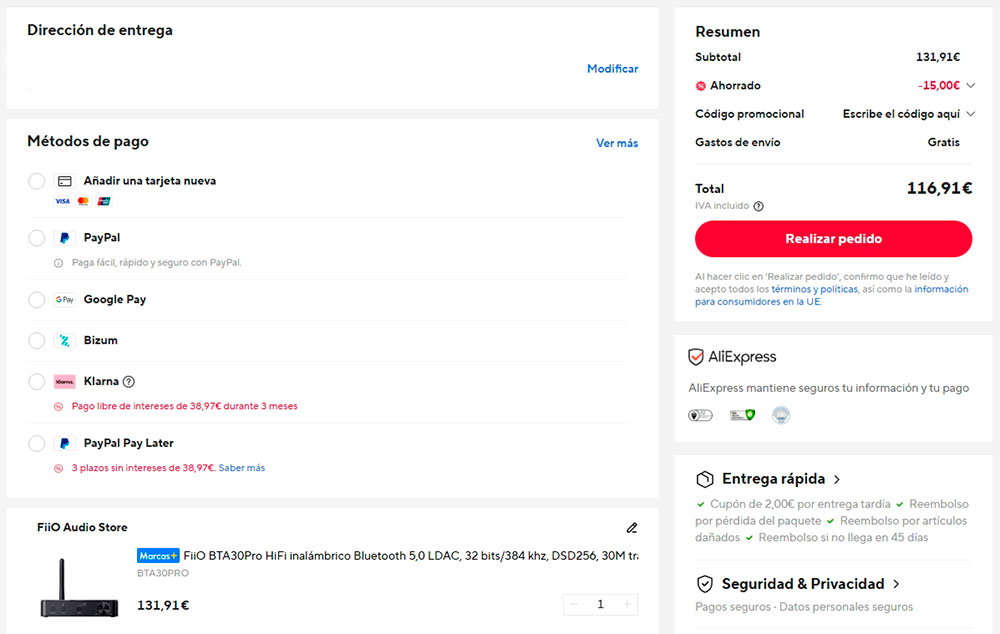This screenshot has width=1000, height=634.
Task: Open Seguridad & Privacidad details arrow
Action: [896, 584]
